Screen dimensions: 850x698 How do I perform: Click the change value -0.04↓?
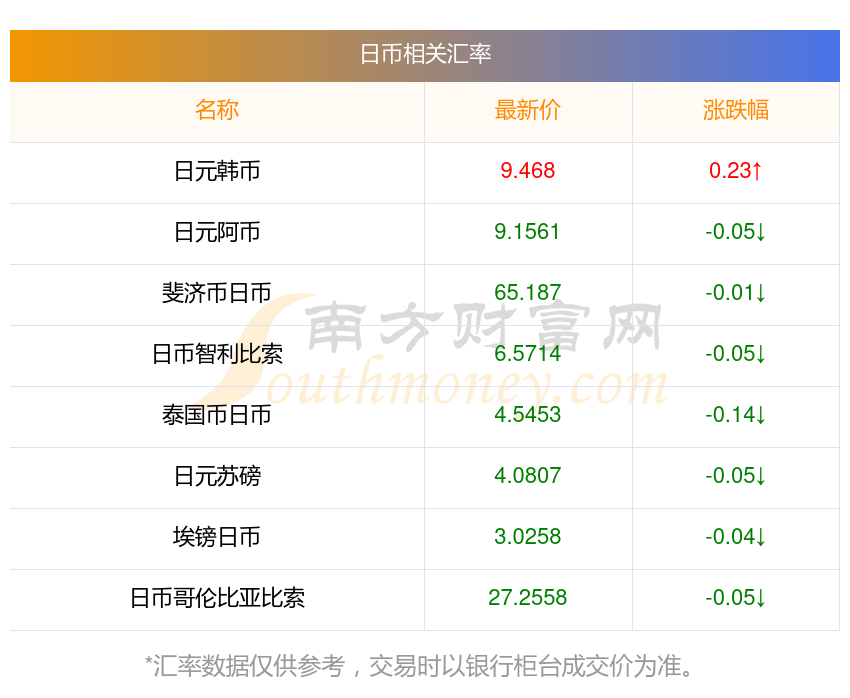click(x=736, y=537)
